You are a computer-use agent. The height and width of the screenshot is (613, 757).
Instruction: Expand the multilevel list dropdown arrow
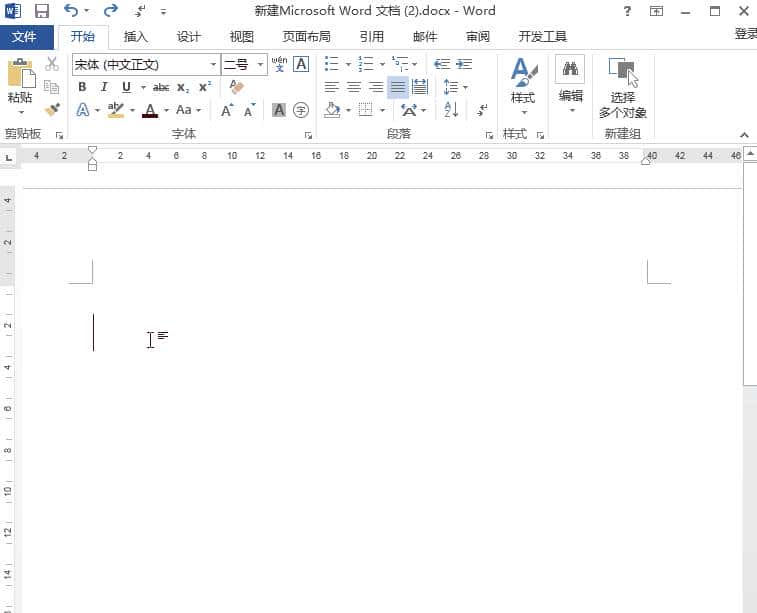coord(415,64)
